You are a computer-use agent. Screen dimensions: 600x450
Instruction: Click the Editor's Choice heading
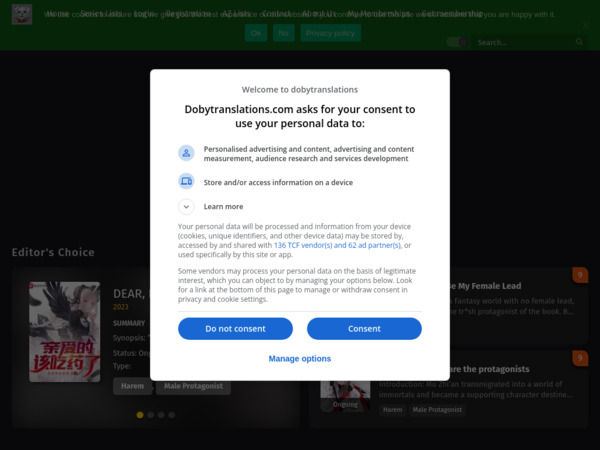point(53,252)
